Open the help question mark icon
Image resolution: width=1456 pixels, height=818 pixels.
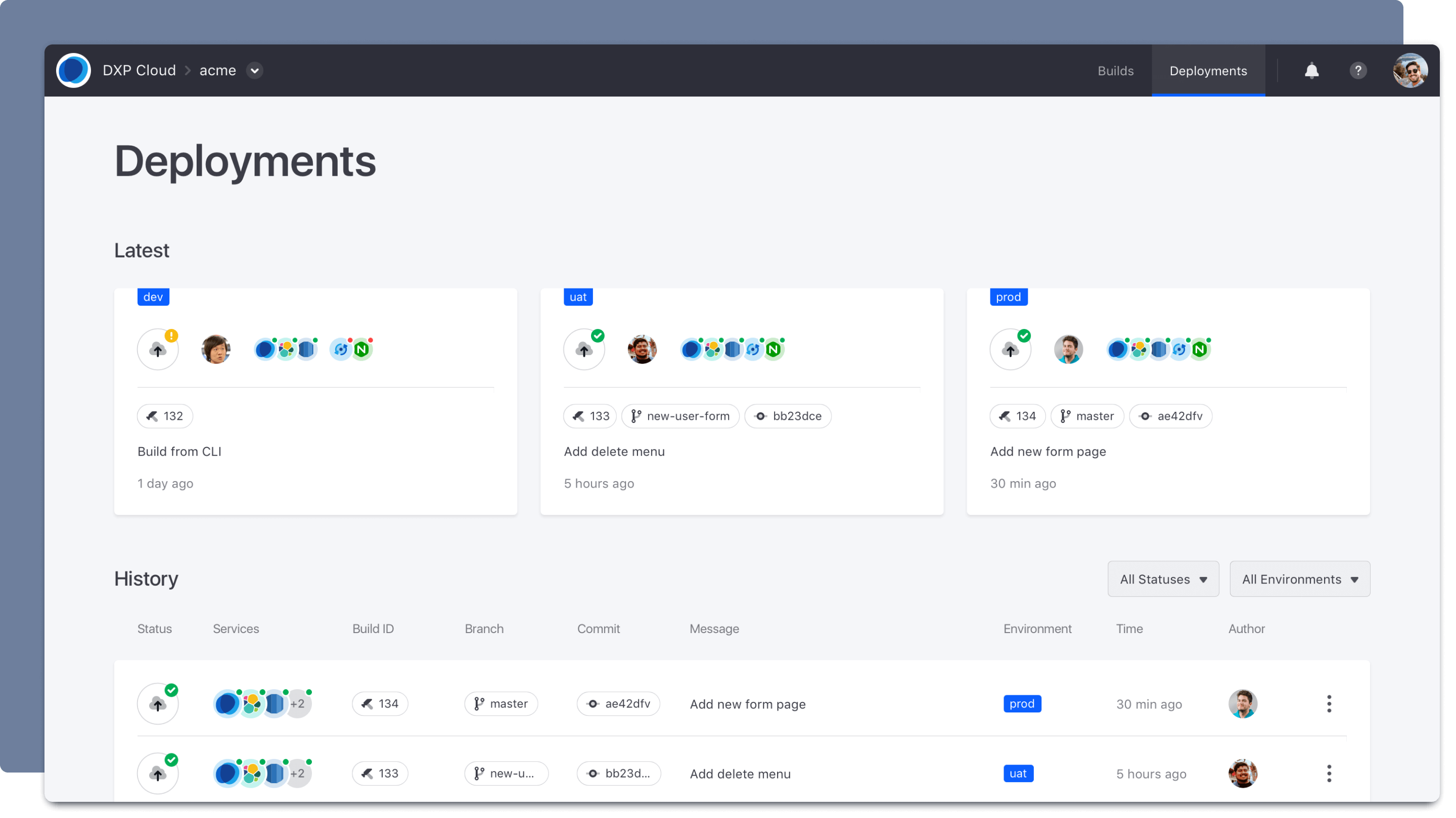(x=1357, y=71)
